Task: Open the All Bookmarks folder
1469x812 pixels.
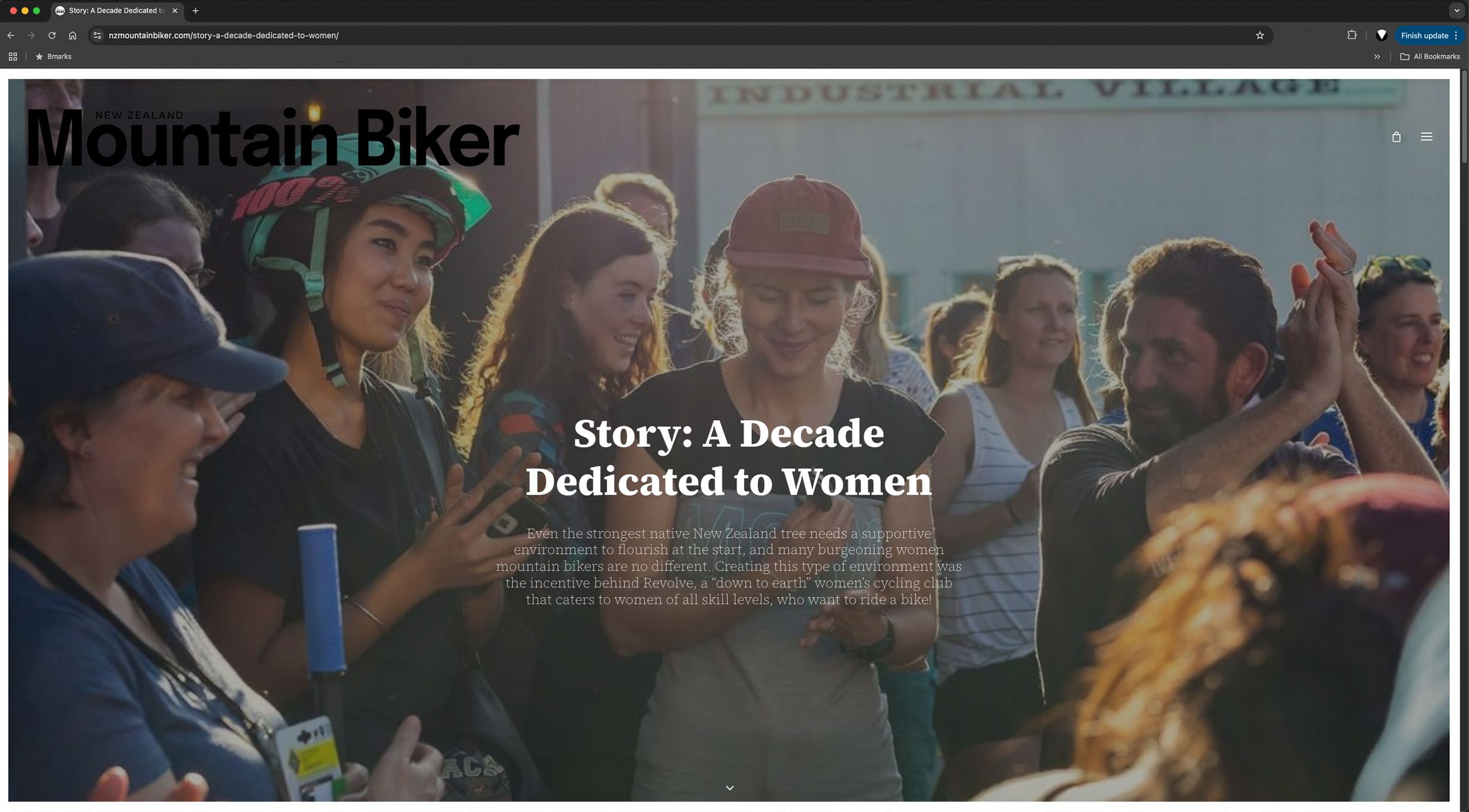Action: click(x=1430, y=56)
